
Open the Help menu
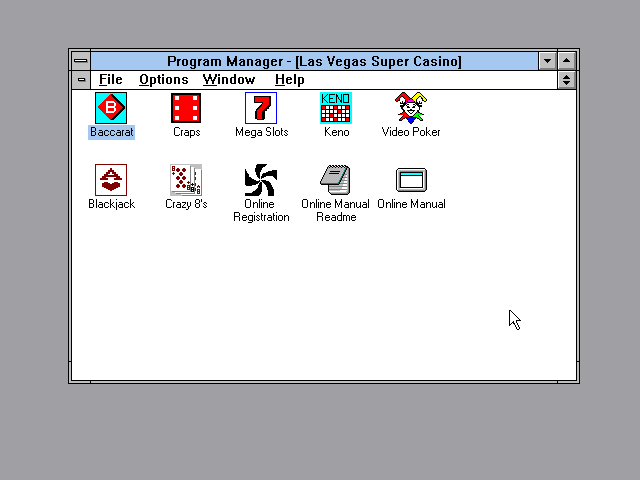click(x=289, y=80)
